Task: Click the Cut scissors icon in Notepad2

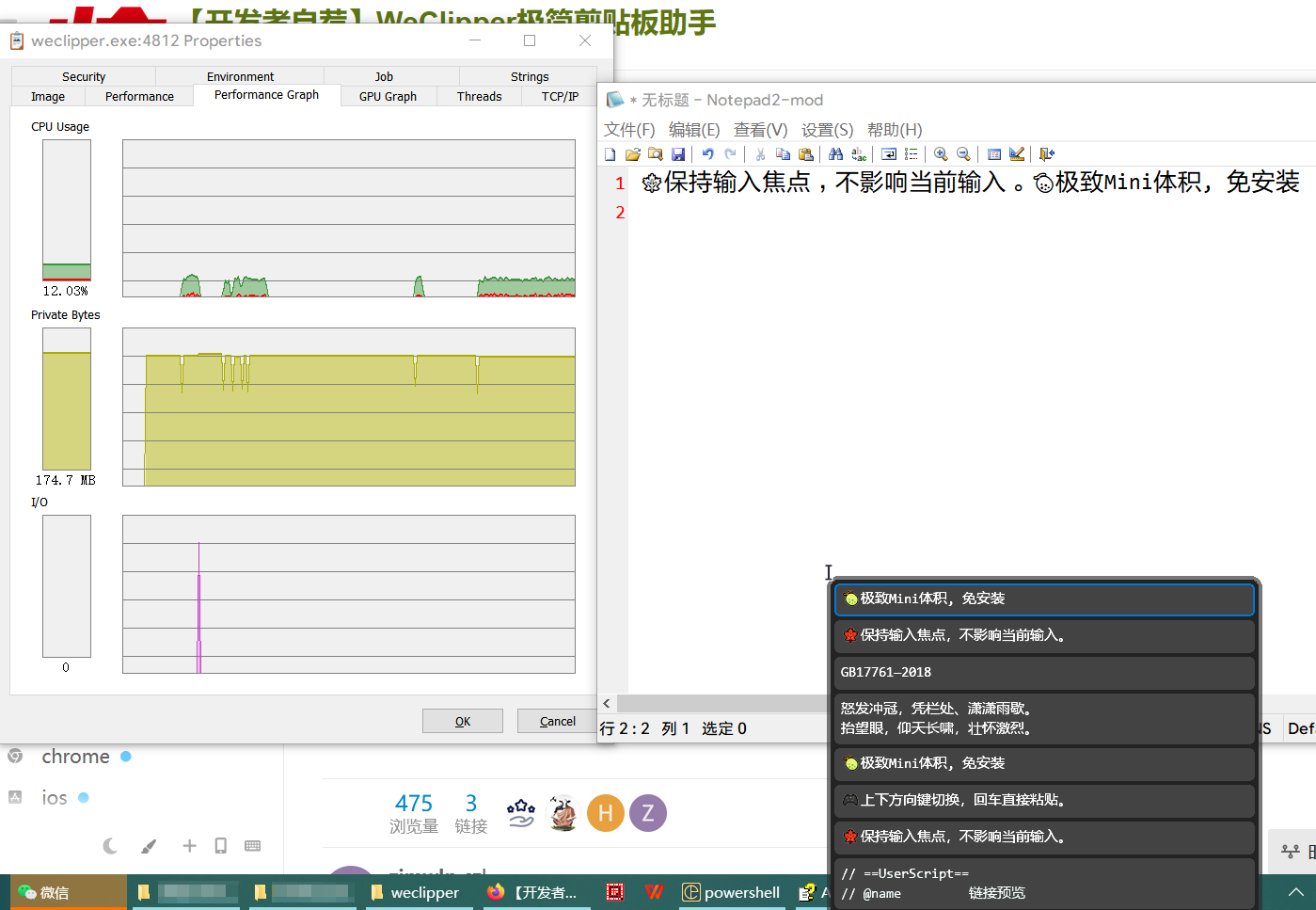Action: click(760, 154)
